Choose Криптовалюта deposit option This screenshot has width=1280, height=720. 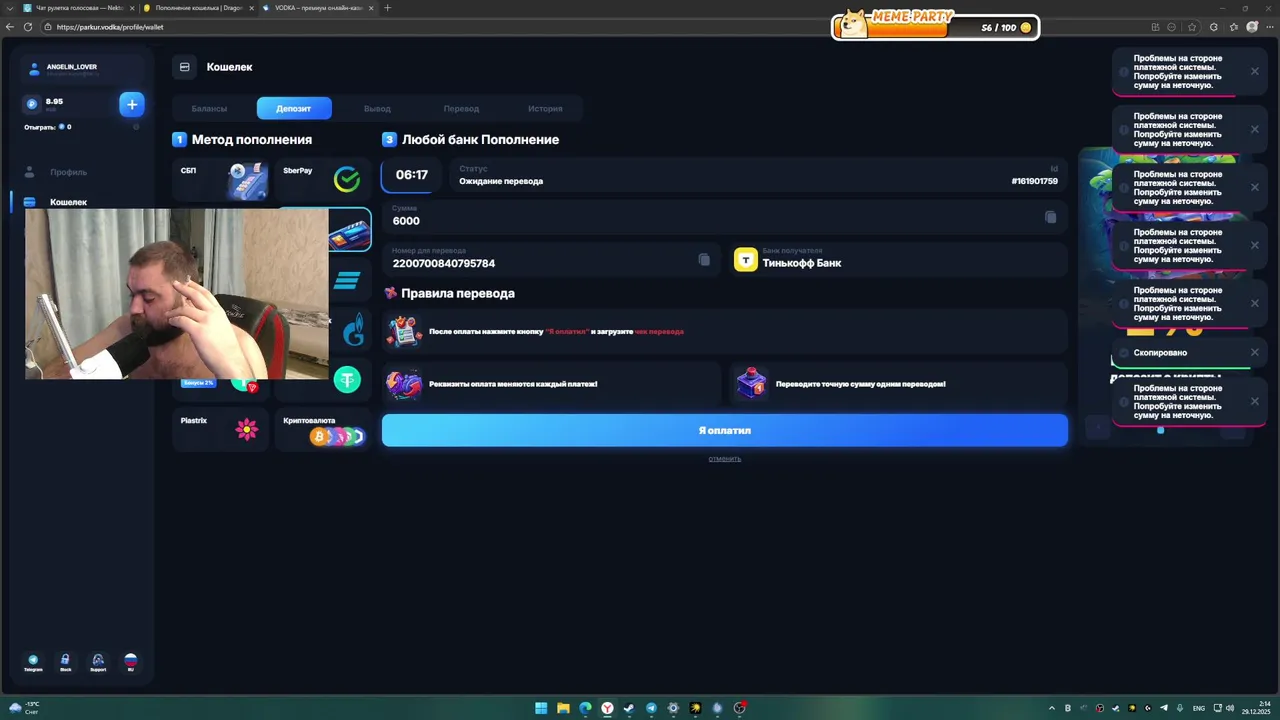[322, 430]
